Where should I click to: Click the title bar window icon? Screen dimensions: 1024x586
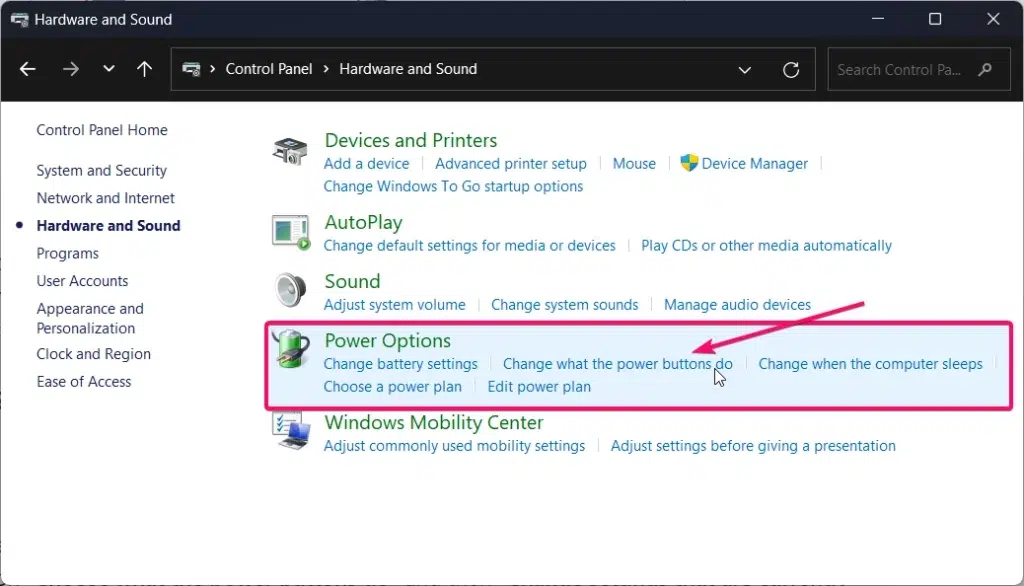20,20
